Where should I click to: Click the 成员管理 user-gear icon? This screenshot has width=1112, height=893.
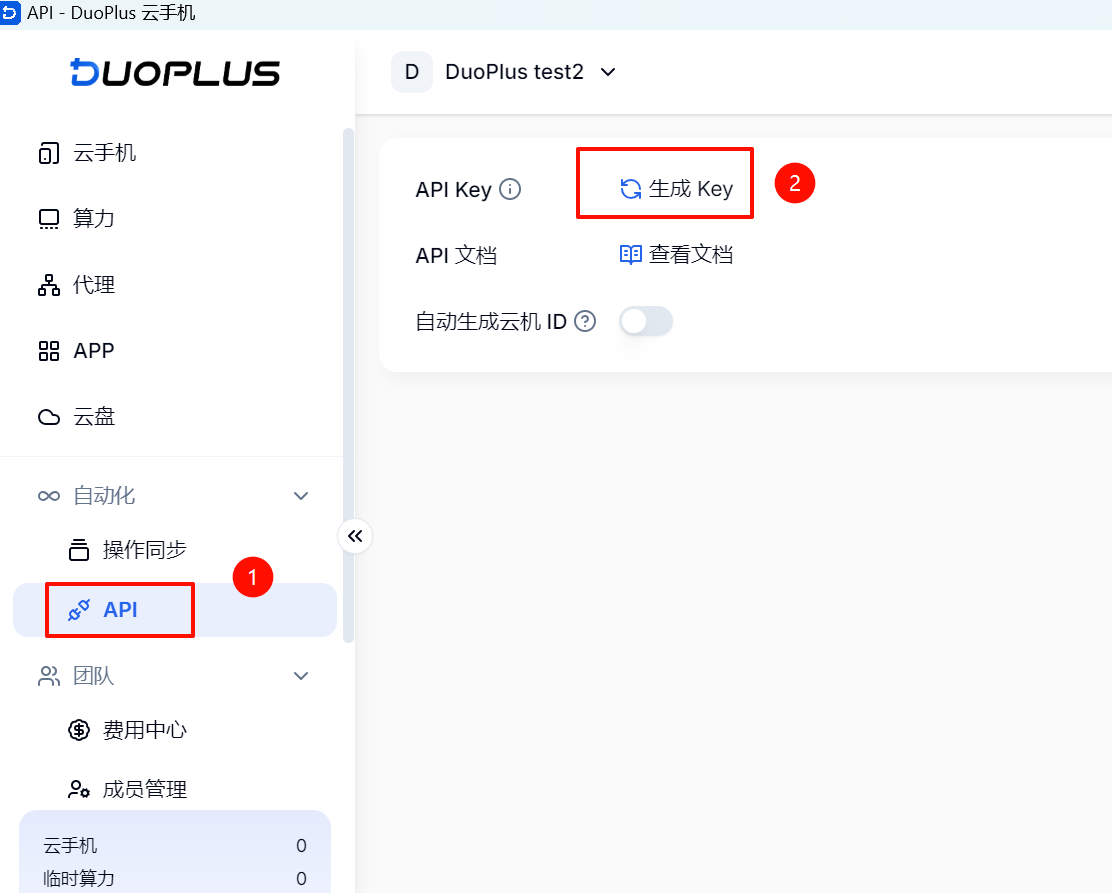79,789
